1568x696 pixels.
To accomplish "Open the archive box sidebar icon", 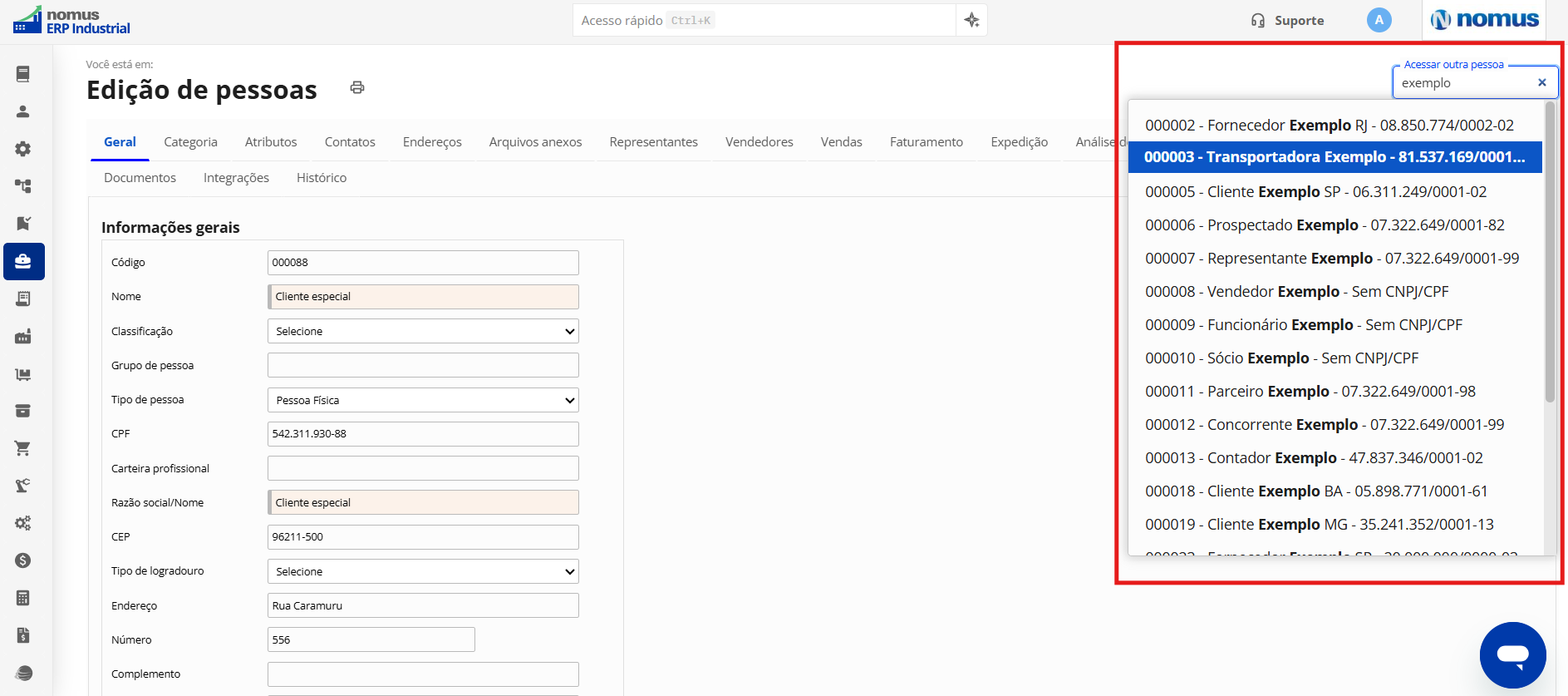I will click(x=23, y=411).
